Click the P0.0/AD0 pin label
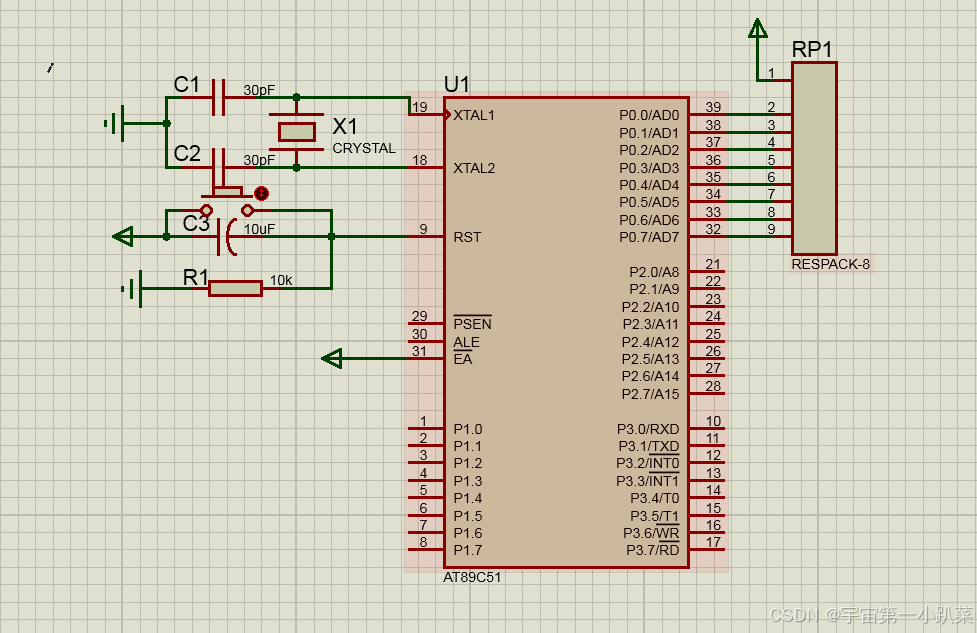The height and width of the screenshot is (633, 977). coord(649,115)
